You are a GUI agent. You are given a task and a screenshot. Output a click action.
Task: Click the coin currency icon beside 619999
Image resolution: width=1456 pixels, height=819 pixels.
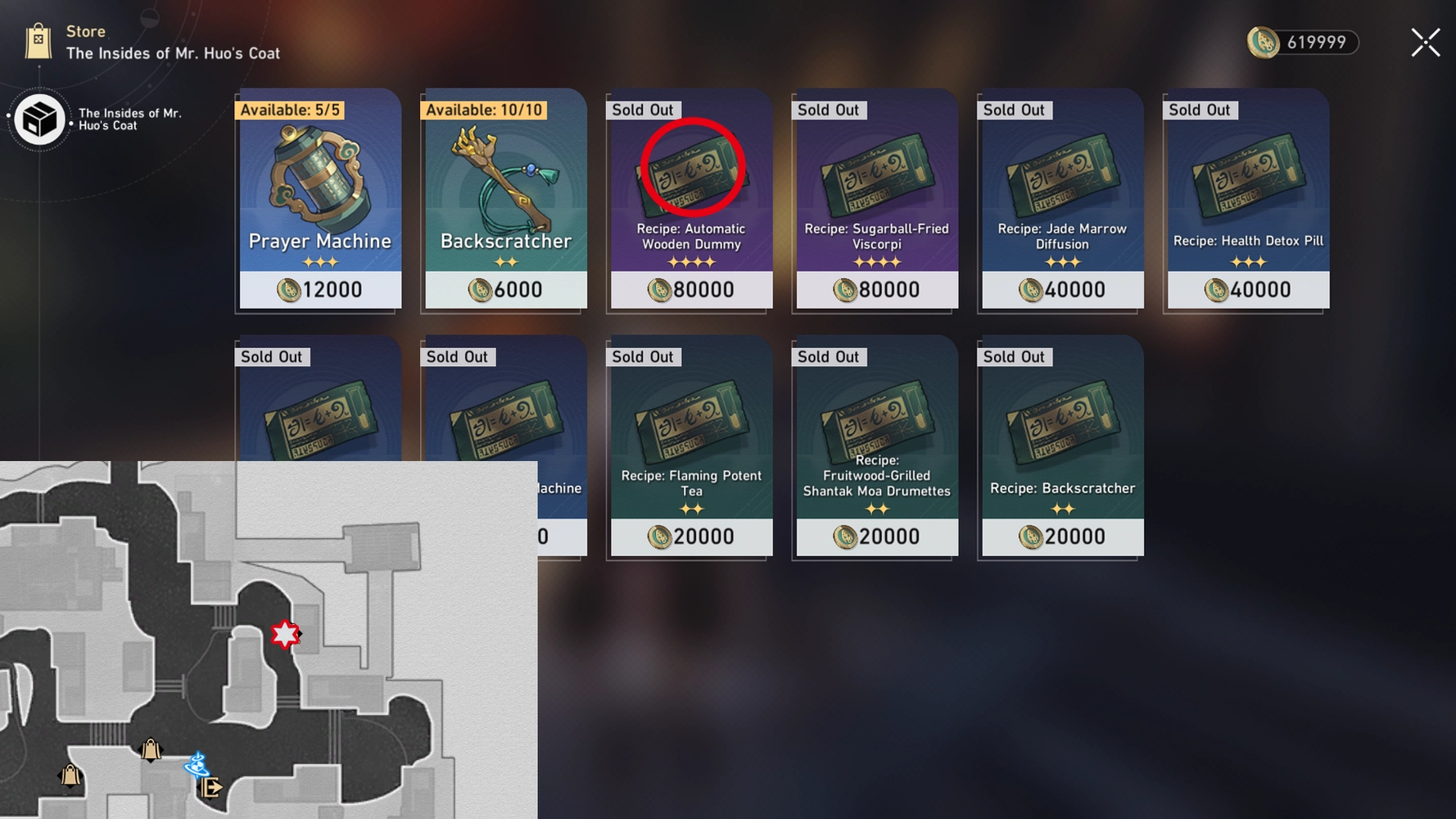pos(1264,43)
